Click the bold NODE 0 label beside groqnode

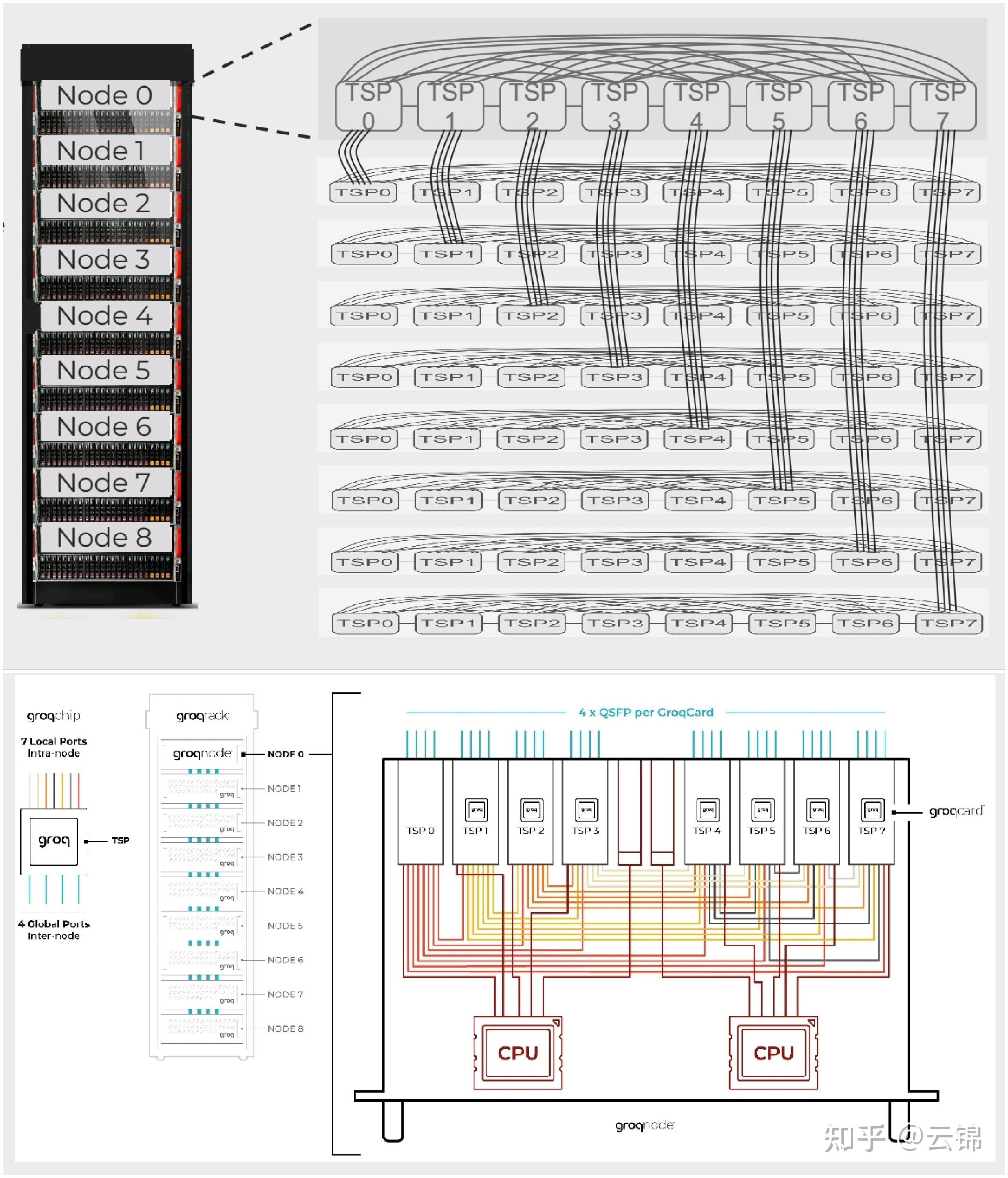[286, 754]
